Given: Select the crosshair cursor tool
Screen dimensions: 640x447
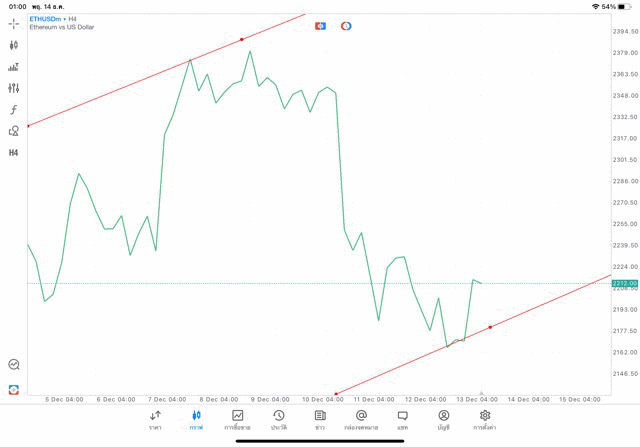Looking at the screenshot, I should 14,23.
